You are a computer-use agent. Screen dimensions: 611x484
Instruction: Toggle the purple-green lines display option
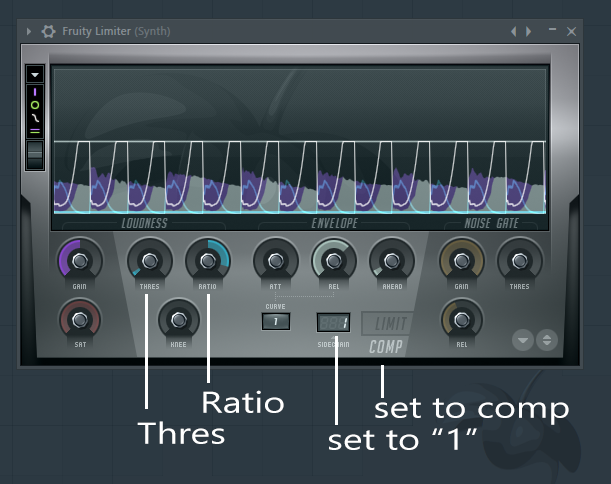tap(35, 131)
